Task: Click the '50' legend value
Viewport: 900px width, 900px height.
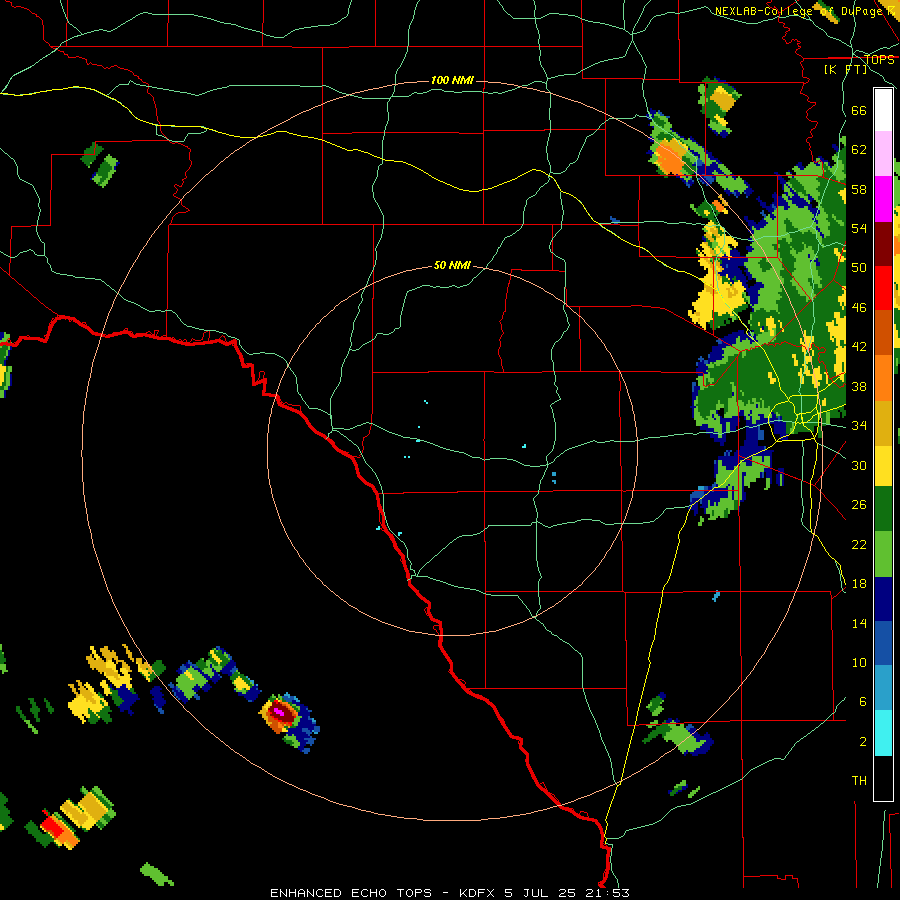Action: point(859,268)
